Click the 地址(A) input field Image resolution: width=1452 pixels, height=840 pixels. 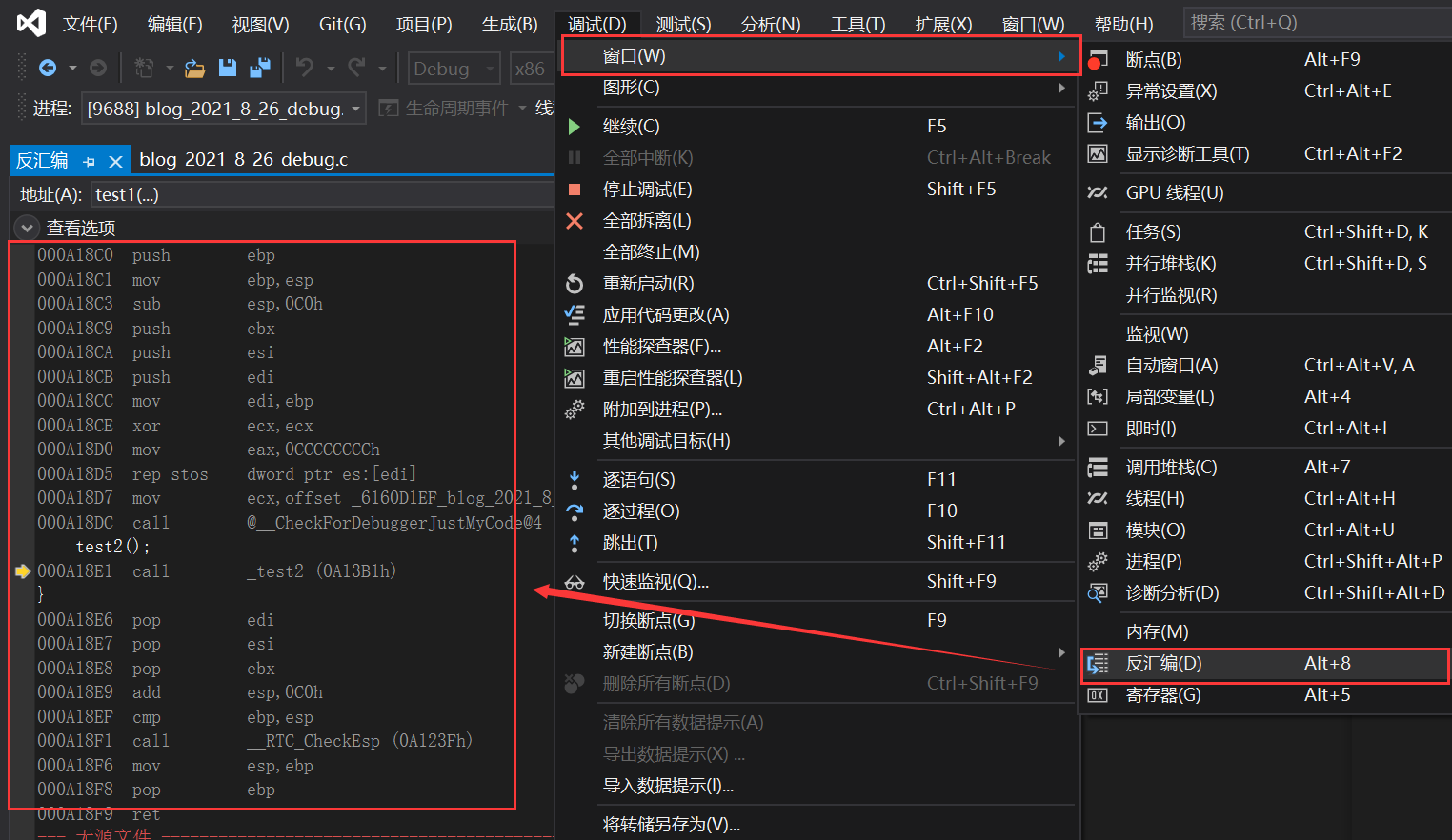pos(322,194)
